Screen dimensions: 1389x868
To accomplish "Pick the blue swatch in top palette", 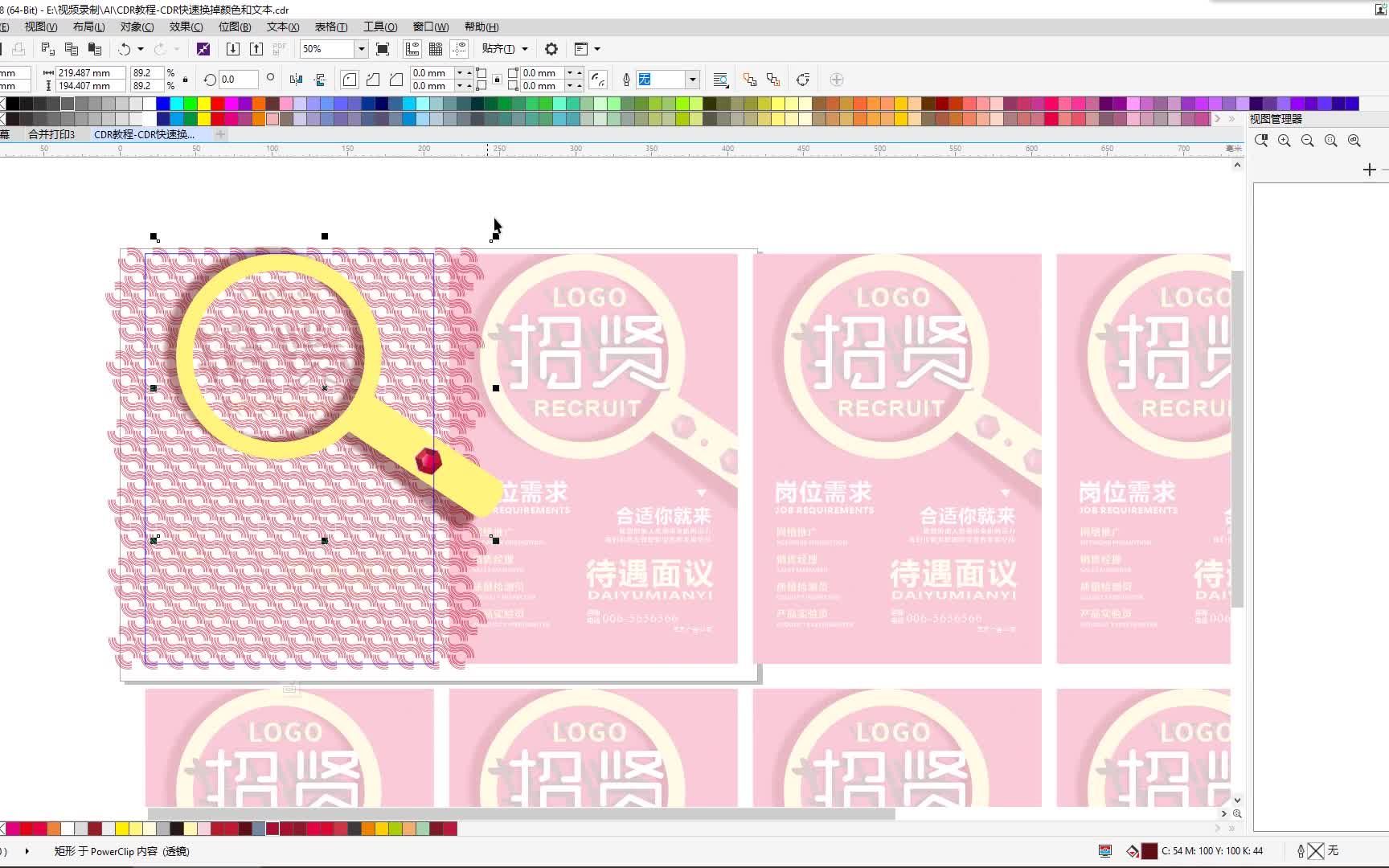I will point(162,103).
